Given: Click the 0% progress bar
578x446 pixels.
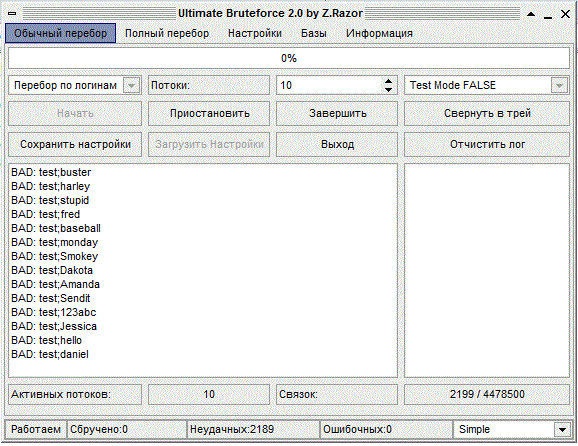Looking at the screenshot, I should [289, 58].
